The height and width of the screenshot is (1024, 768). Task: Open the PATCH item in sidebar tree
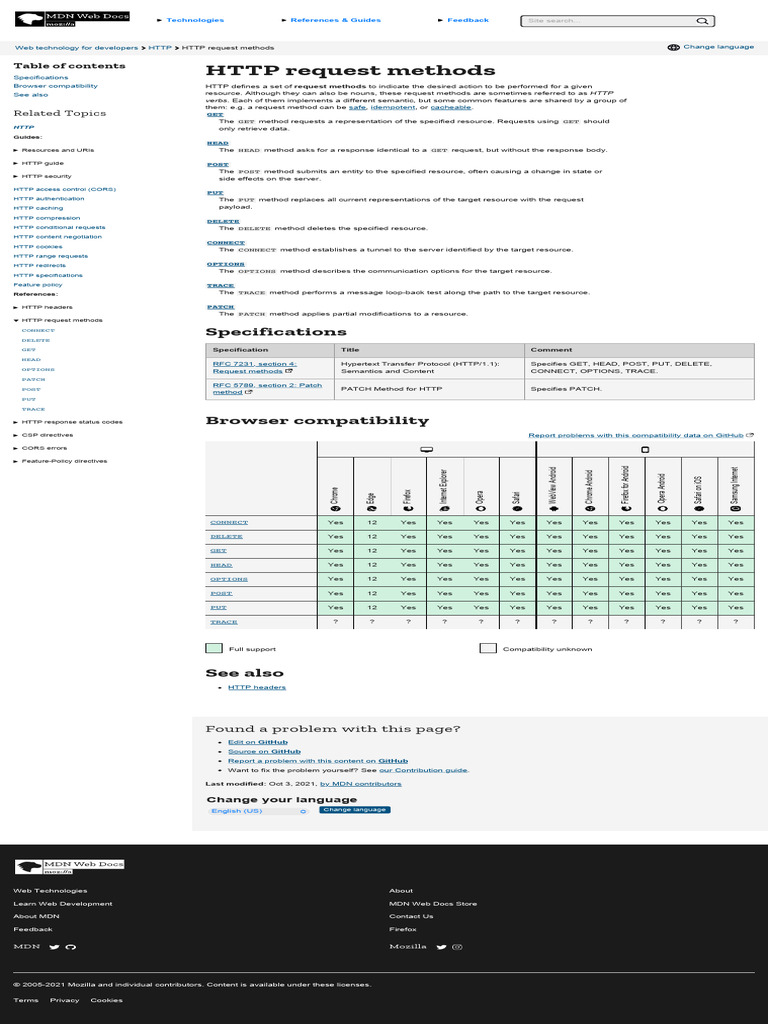(33, 379)
